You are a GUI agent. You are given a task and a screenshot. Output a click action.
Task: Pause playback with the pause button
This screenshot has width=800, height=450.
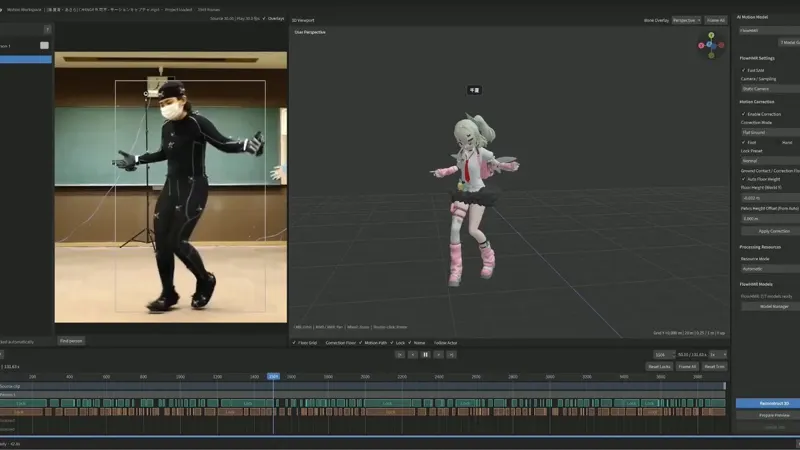tap(425, 355)
